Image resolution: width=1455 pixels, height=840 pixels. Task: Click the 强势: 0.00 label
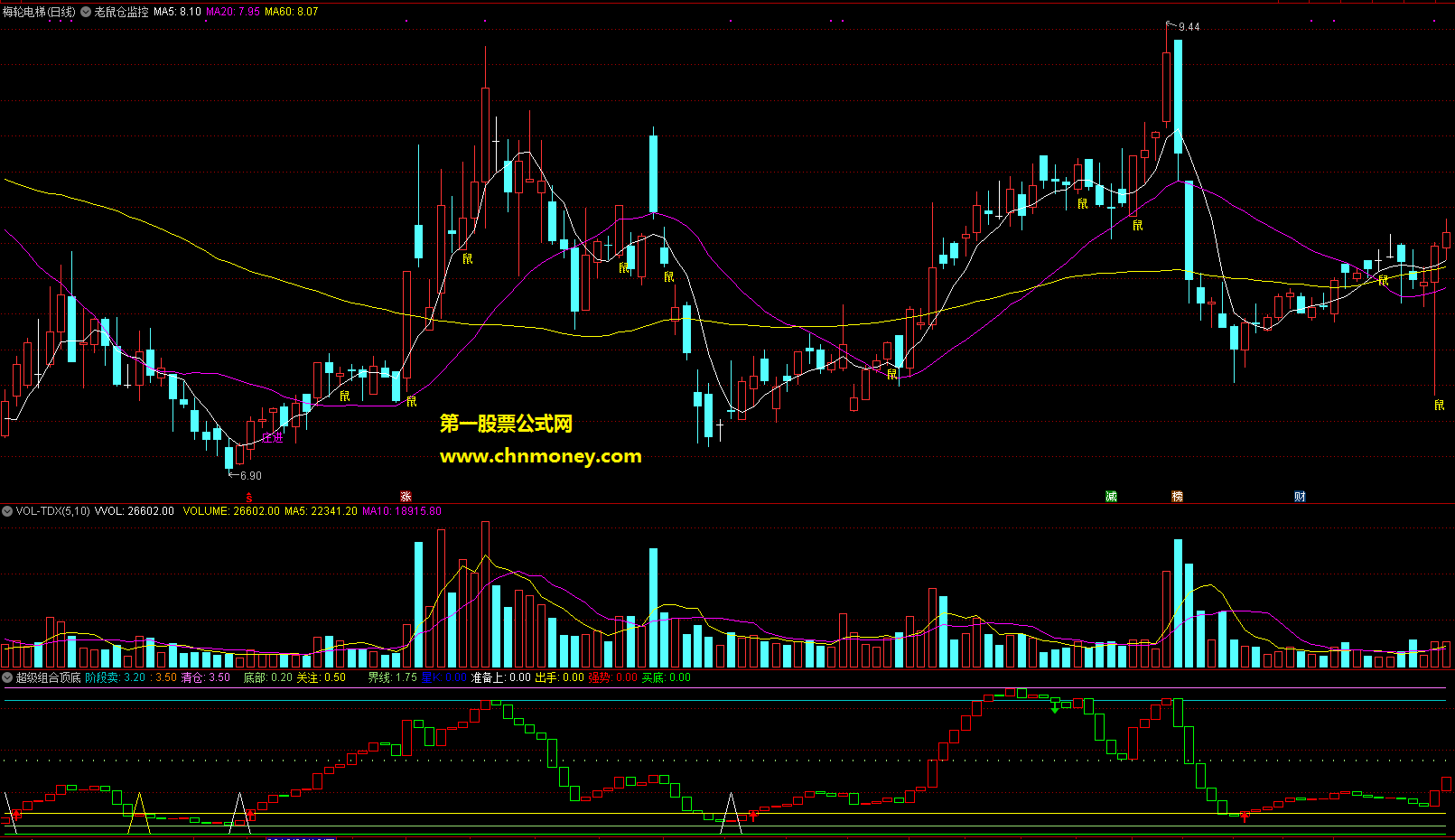click(x=612, y=677)
